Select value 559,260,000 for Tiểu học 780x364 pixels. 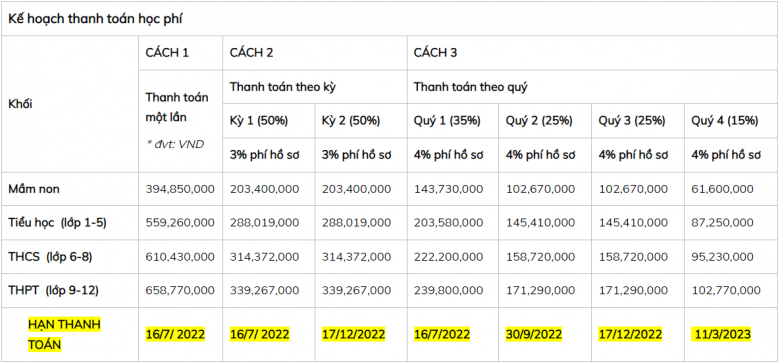180,223
